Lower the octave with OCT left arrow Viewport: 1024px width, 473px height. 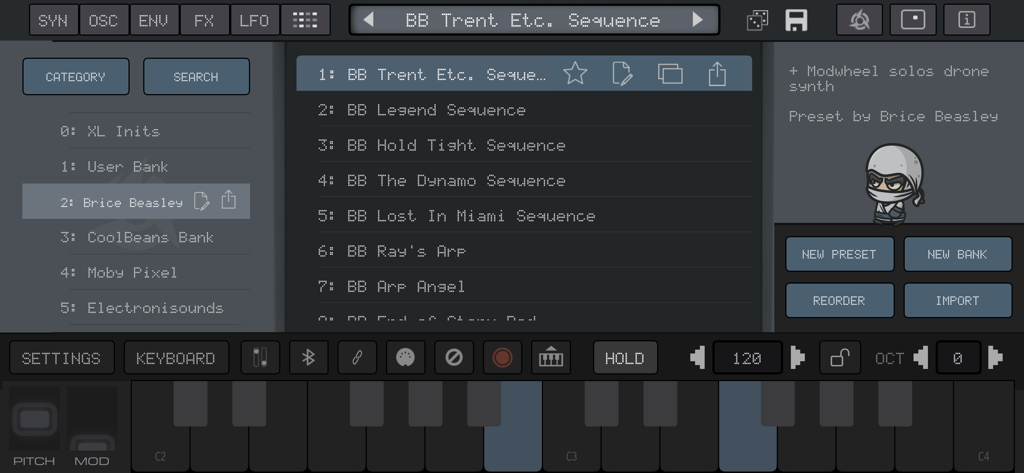pyautogui.click(x=921, y=358)
